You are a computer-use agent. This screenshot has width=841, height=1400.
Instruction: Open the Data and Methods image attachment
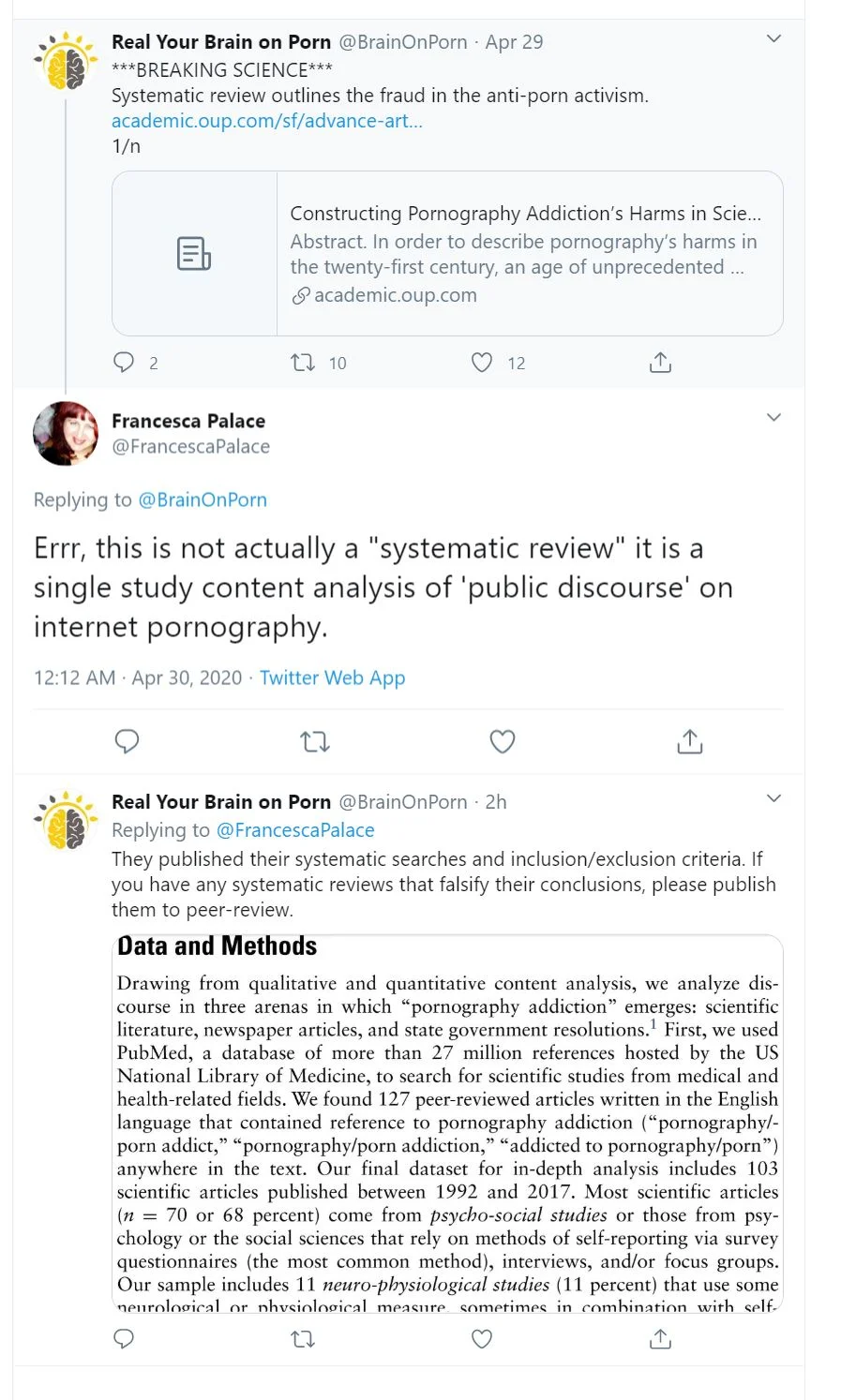[447, 1123]
